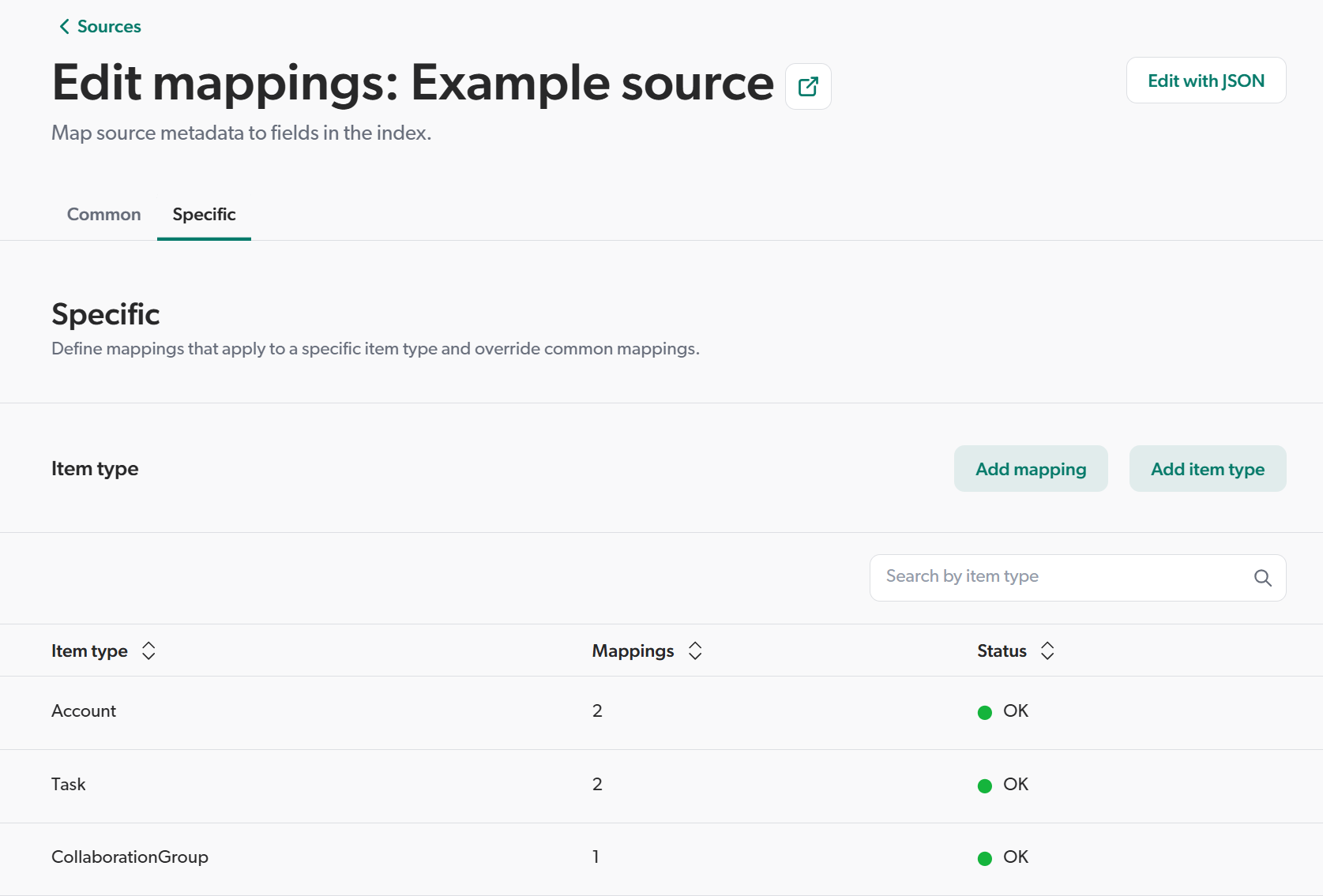Click mappings count 1 in CollaborationGroup row
This screenshot has width=1323, height=896.
596,857
